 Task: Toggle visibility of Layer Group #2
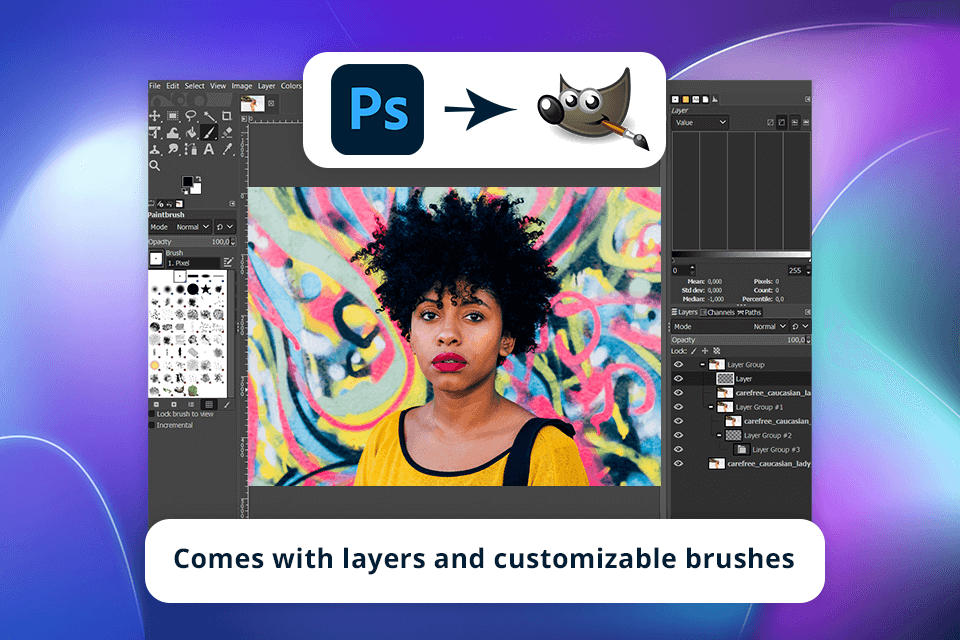pos(678,435)
